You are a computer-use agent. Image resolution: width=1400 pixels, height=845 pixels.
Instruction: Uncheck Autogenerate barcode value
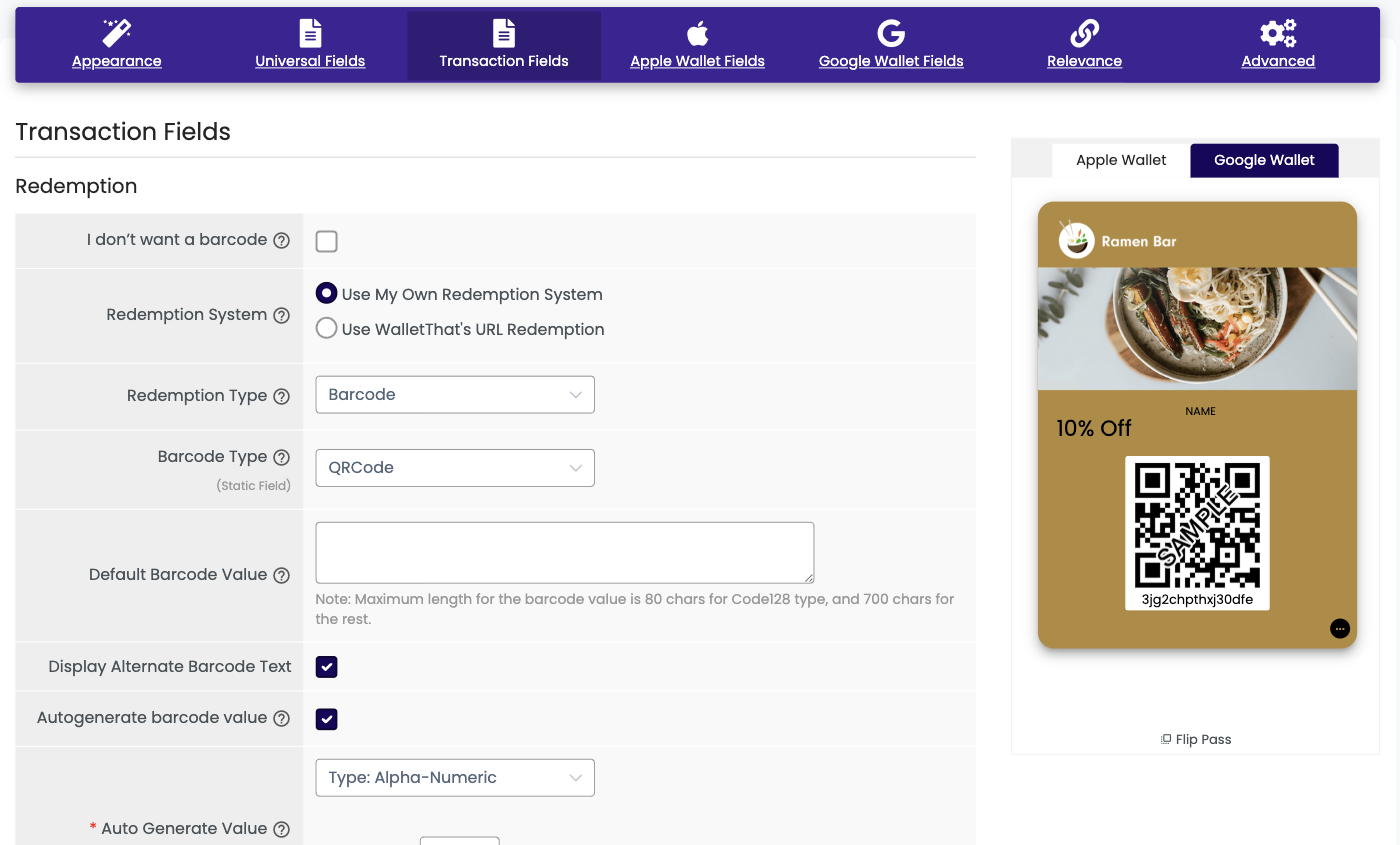(x=326, y=719)
